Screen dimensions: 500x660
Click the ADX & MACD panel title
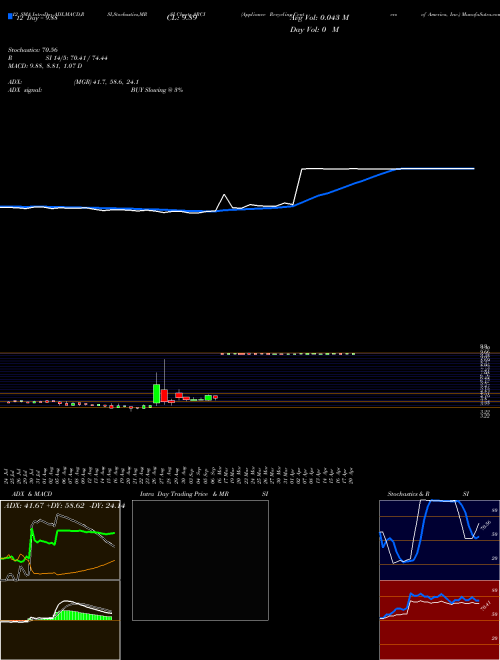point(32,494)
